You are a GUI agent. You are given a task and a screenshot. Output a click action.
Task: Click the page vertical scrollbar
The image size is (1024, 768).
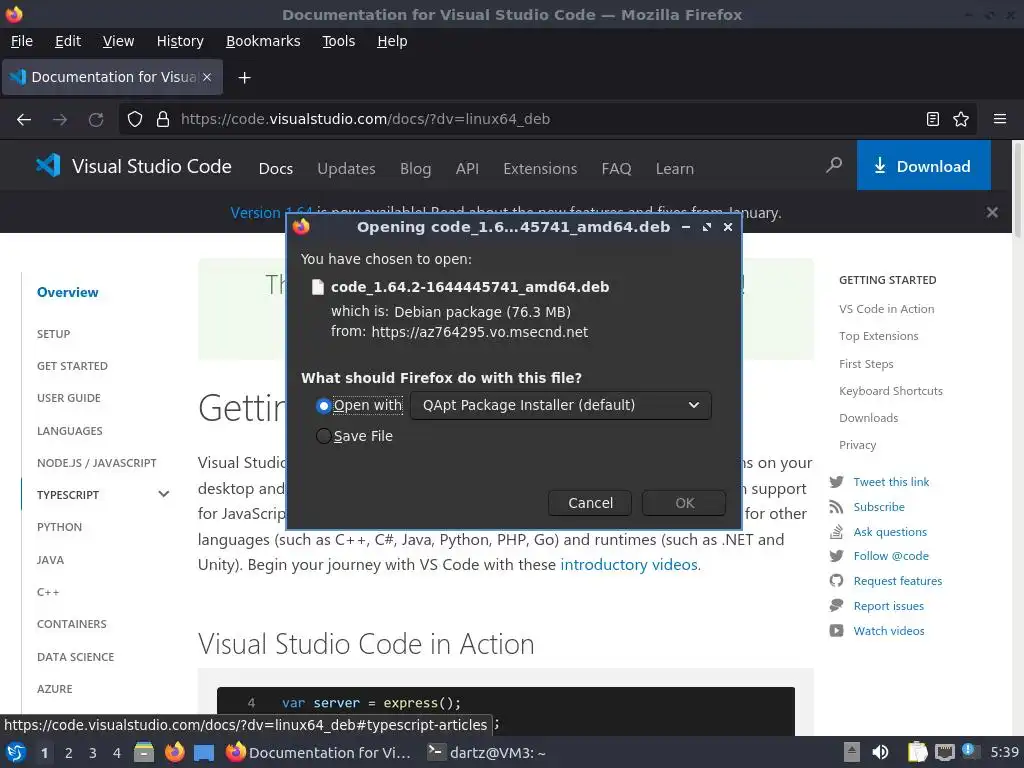1017,191
